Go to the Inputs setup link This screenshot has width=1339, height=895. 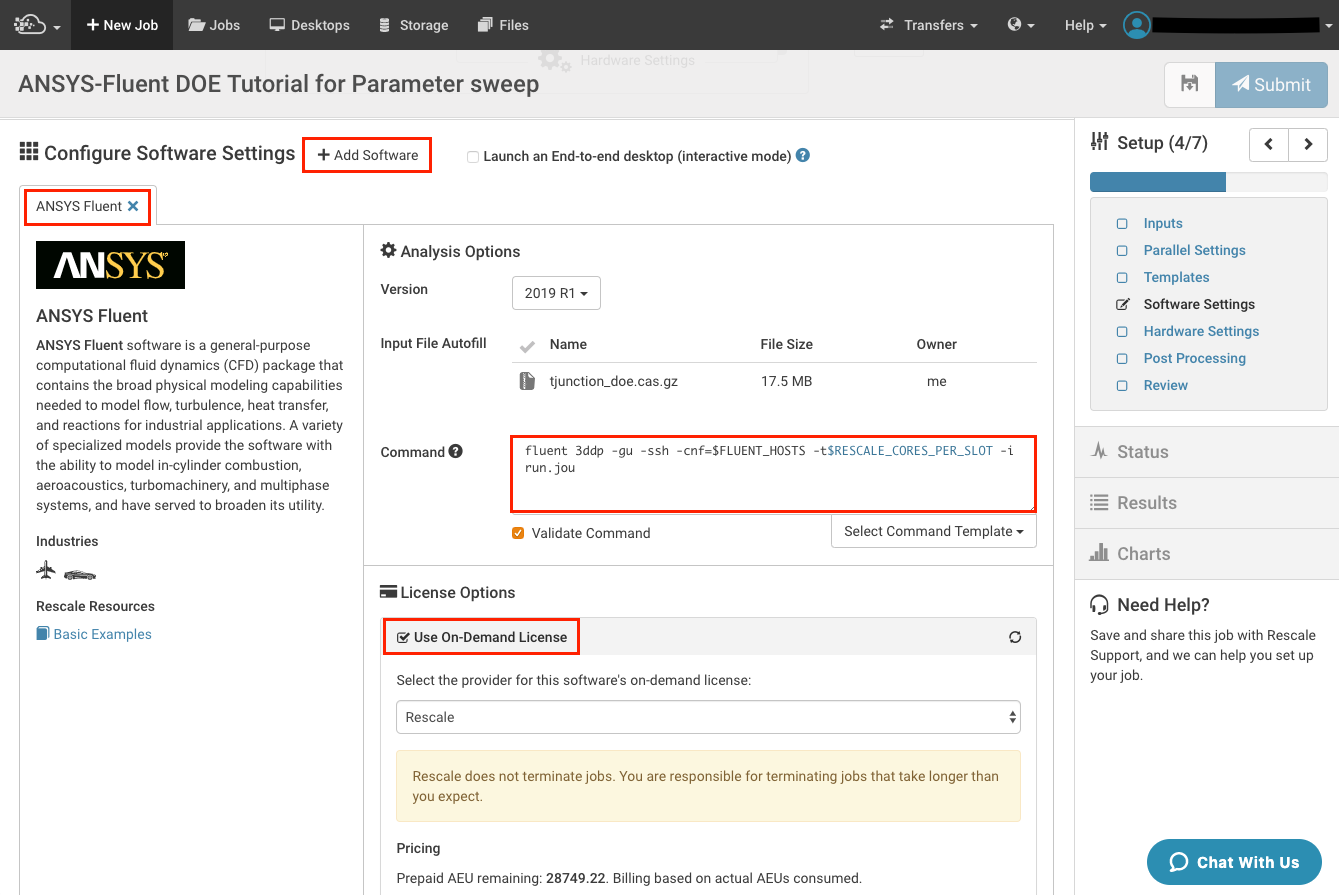click(x=1163, y=223)
